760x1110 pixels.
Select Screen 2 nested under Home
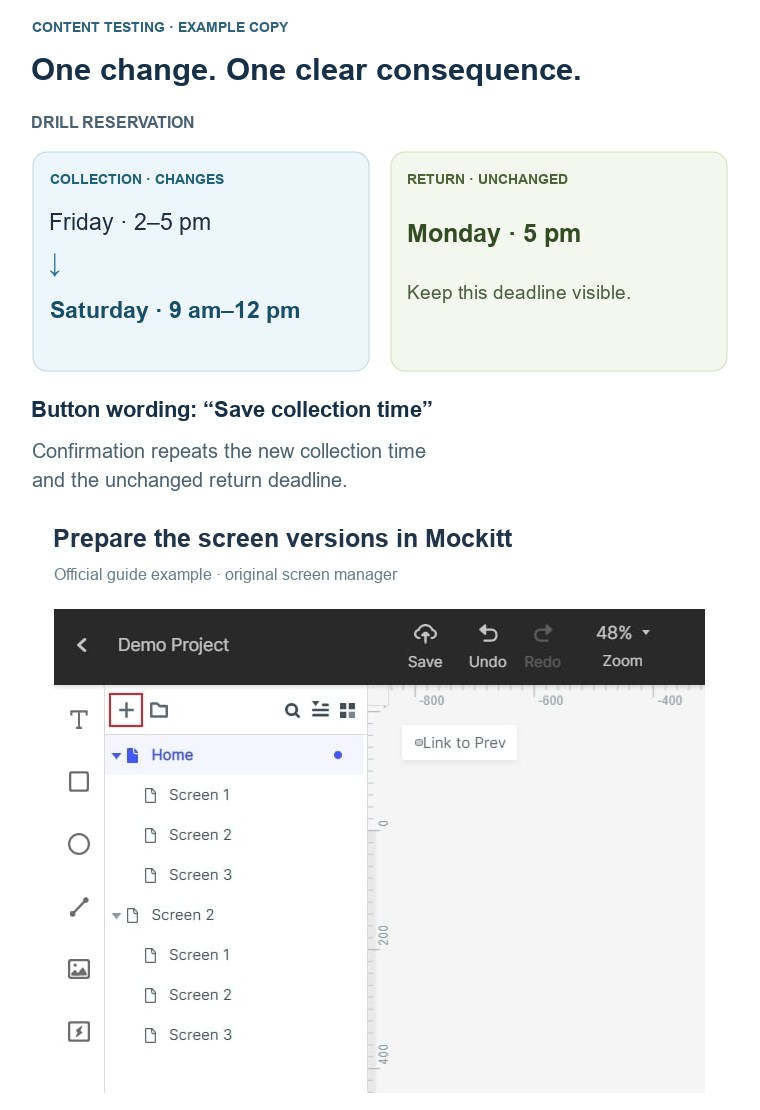point(234,835)
